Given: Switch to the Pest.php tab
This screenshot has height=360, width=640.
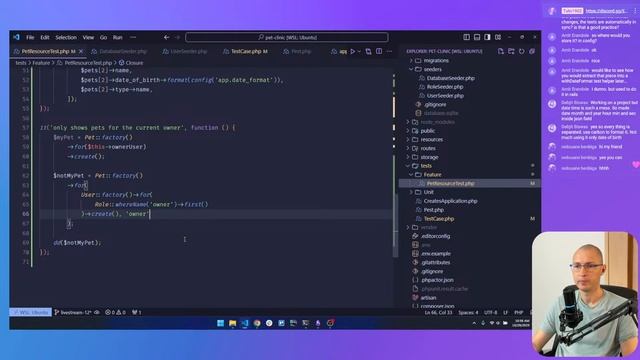Looking at the screenshot, I should 301,51.
